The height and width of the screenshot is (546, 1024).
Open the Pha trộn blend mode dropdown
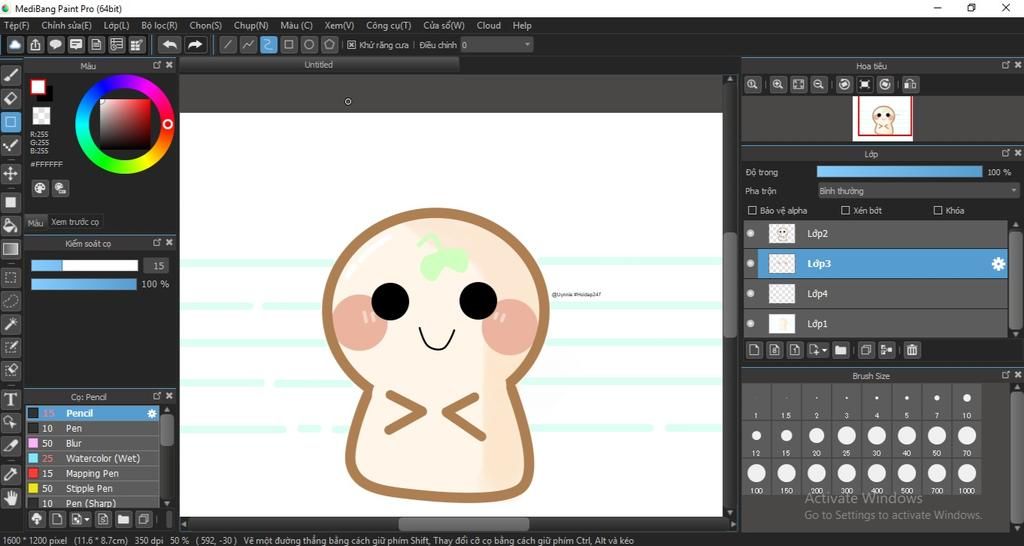click(x=918, y=191)
